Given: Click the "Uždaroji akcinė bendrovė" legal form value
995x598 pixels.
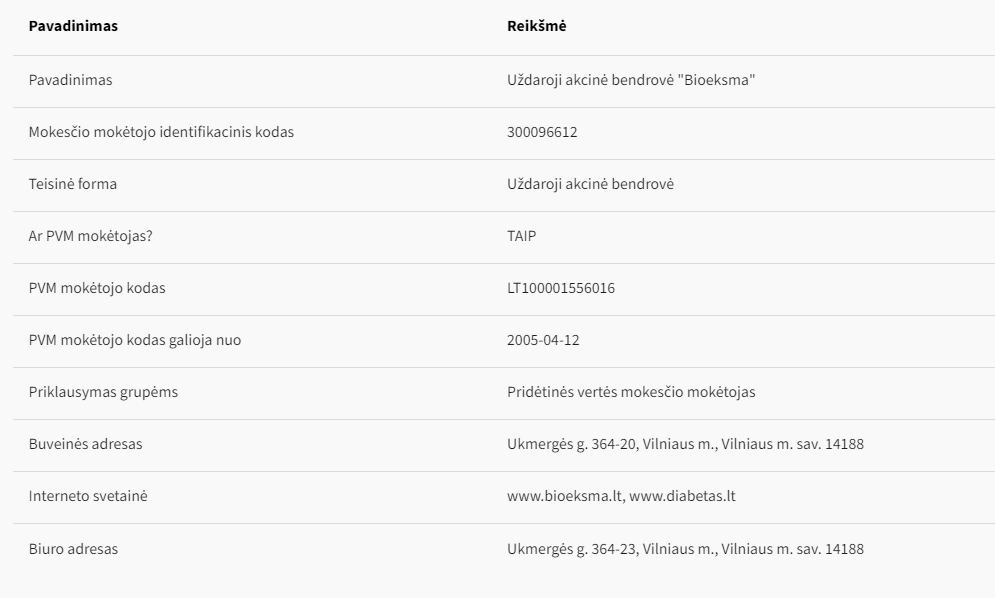Looking at the screenshot, I should (x=590, y=184).
